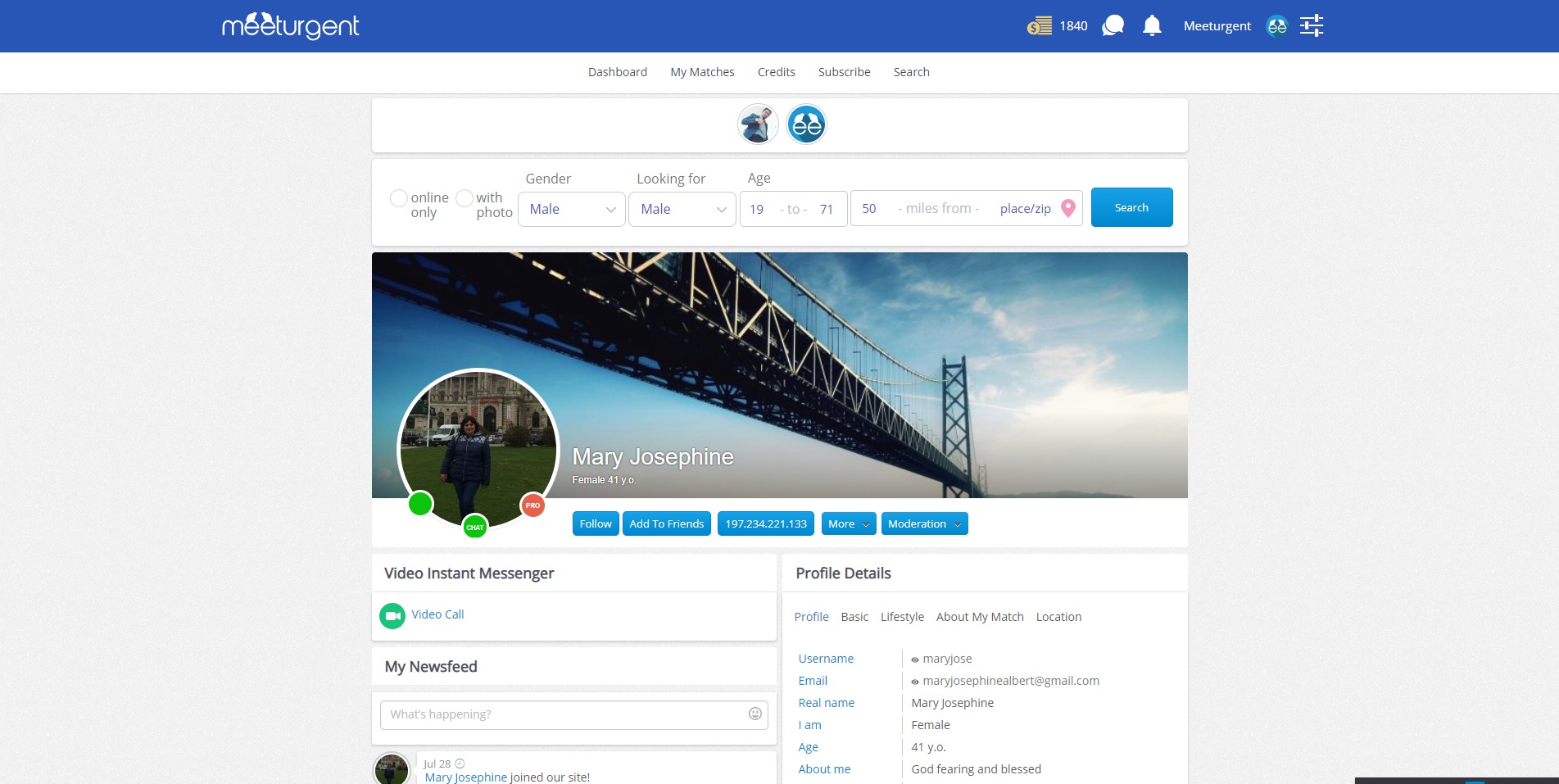Click the red PRO badge on profile photo
The width and height of the screenshot is (1559, 784).
(533, 505)
